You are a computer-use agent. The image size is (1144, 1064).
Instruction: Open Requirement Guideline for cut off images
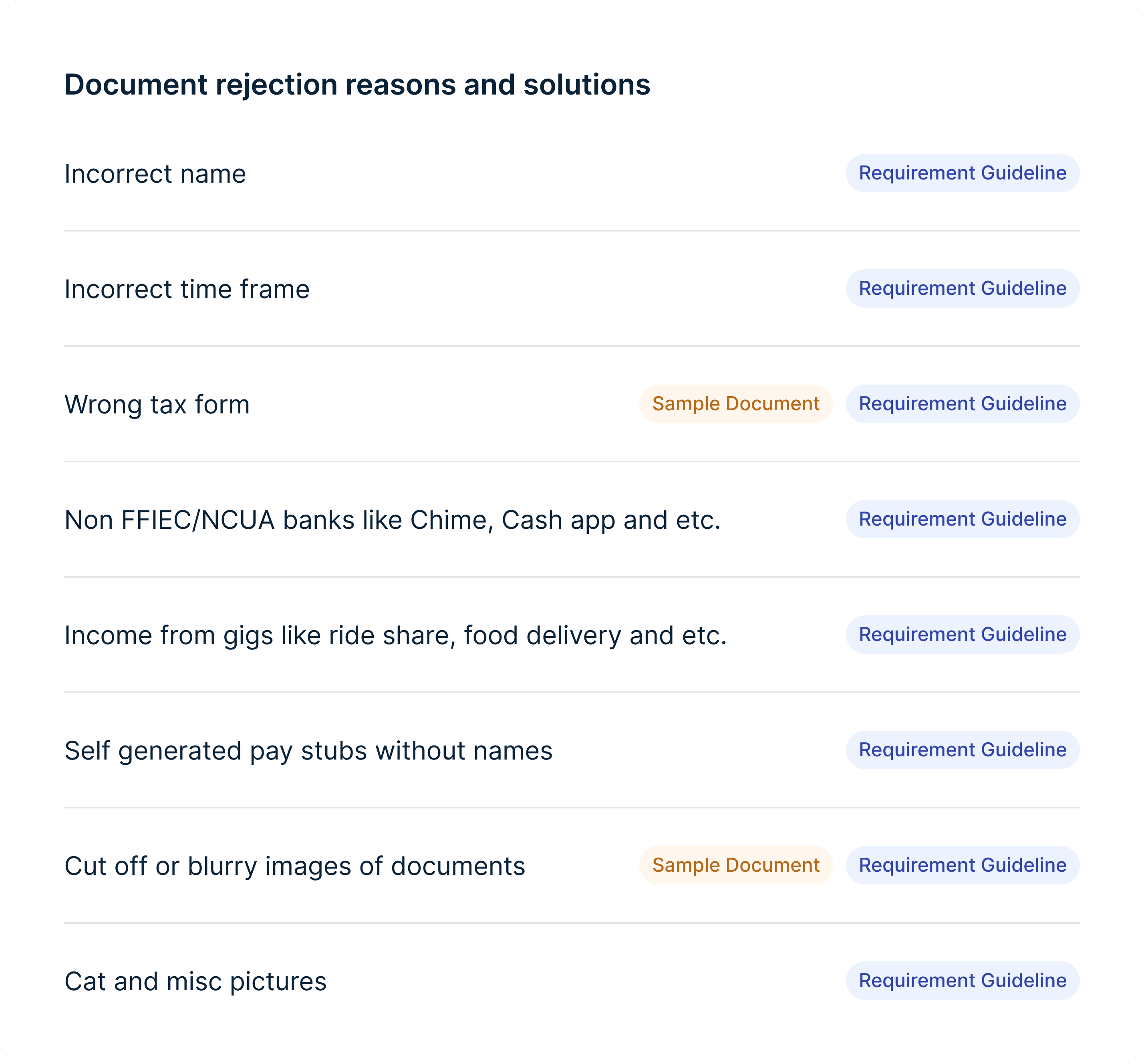click(x=962, y=865)
